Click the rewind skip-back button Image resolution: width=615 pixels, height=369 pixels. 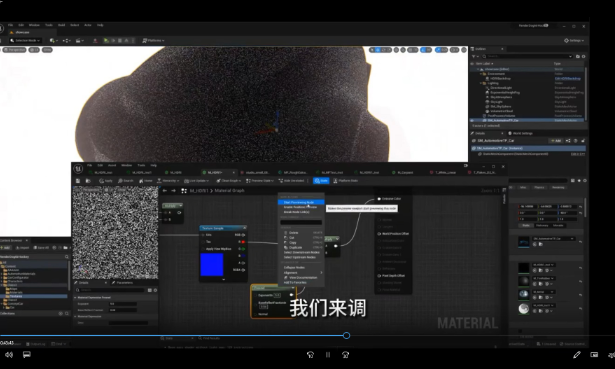[310, 355]
